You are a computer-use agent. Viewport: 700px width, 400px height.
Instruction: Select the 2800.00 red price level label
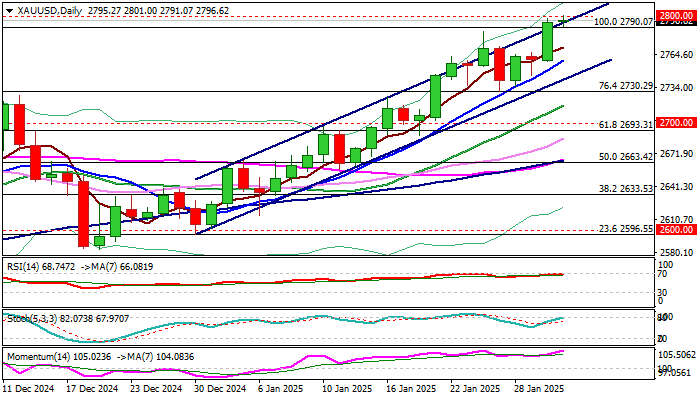click(676, 17)
